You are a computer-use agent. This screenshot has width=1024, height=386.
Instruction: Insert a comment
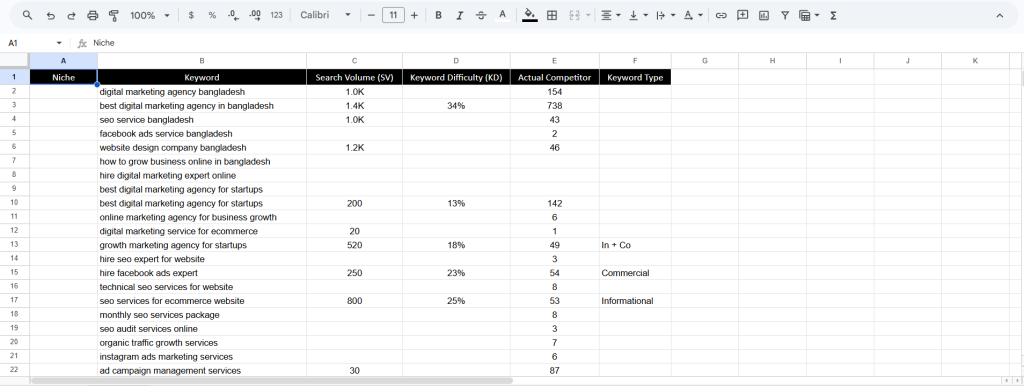pos(743,15)
